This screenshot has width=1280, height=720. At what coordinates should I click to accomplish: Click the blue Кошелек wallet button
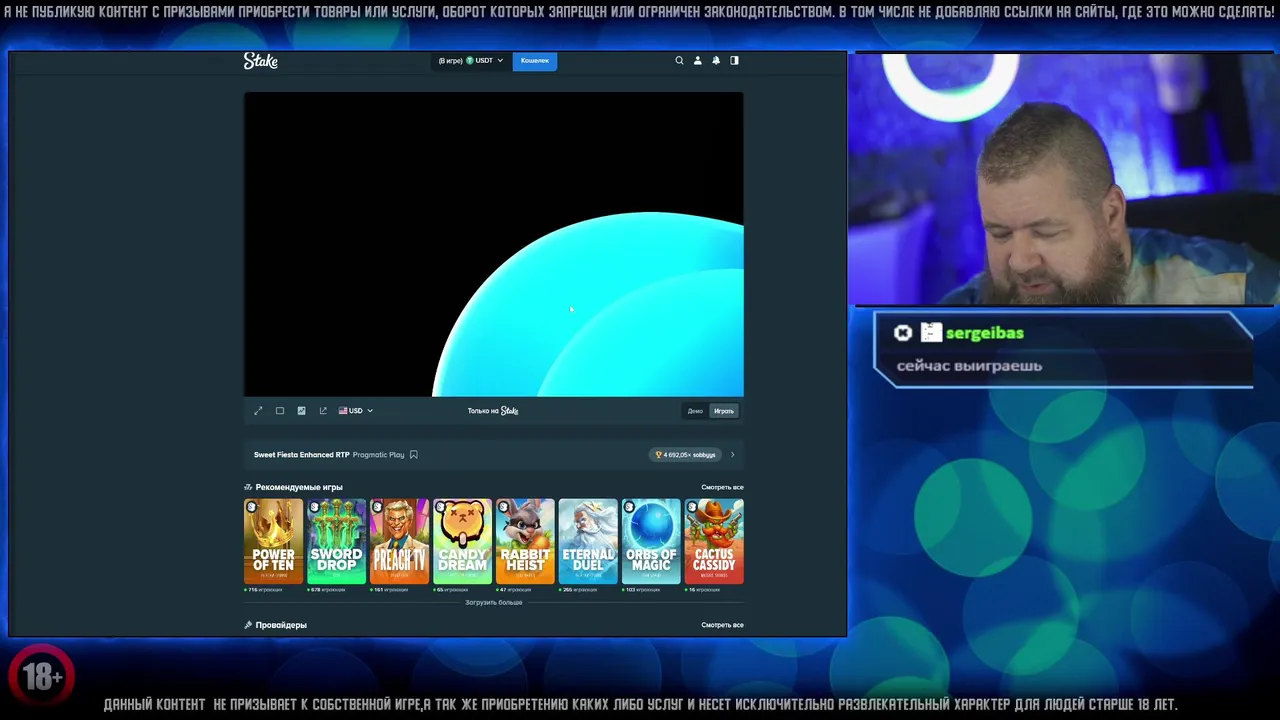535,61
